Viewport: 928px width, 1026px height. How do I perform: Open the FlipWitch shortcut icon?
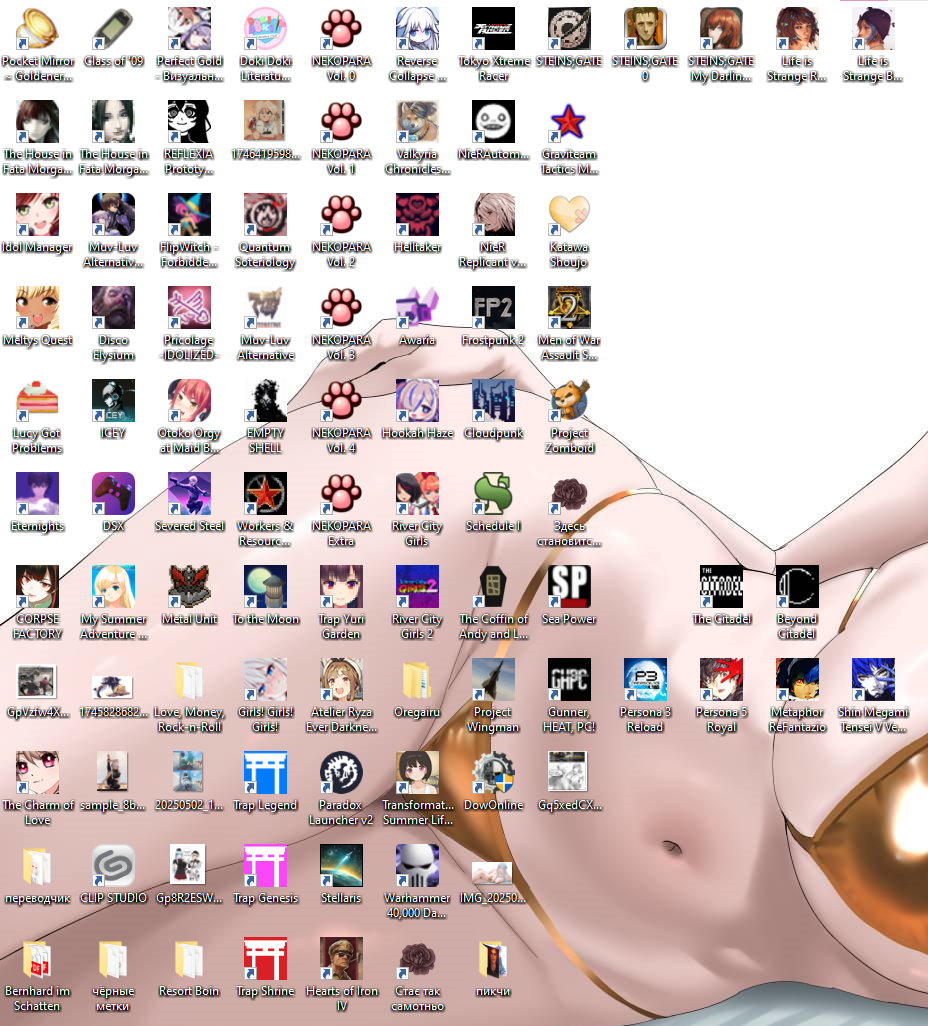tap(189, 215)
